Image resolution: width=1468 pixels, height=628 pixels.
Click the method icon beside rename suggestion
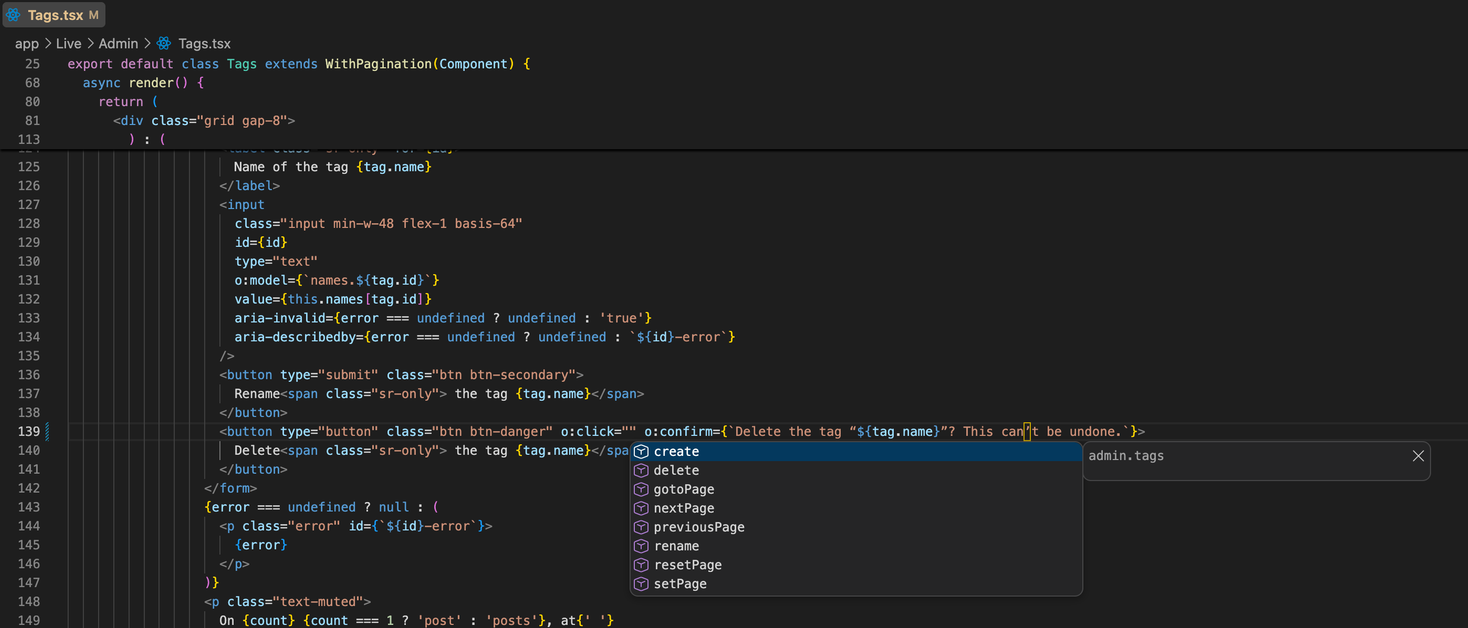point(642,547)
